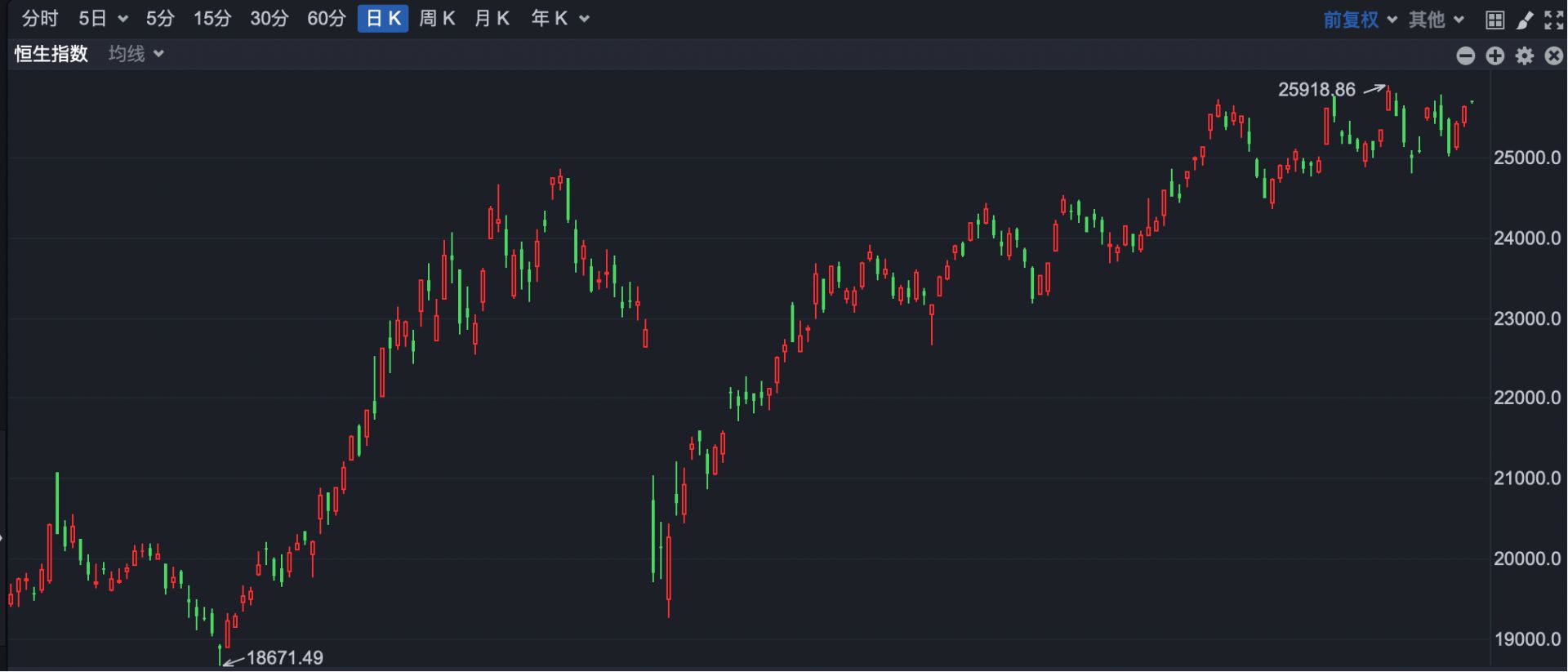Image resolution: width=1568 pixels, height=672 pixels.
Task: Open the 其他 dropdown menu
Action: pyautogui.click(x=1436, y=20)
